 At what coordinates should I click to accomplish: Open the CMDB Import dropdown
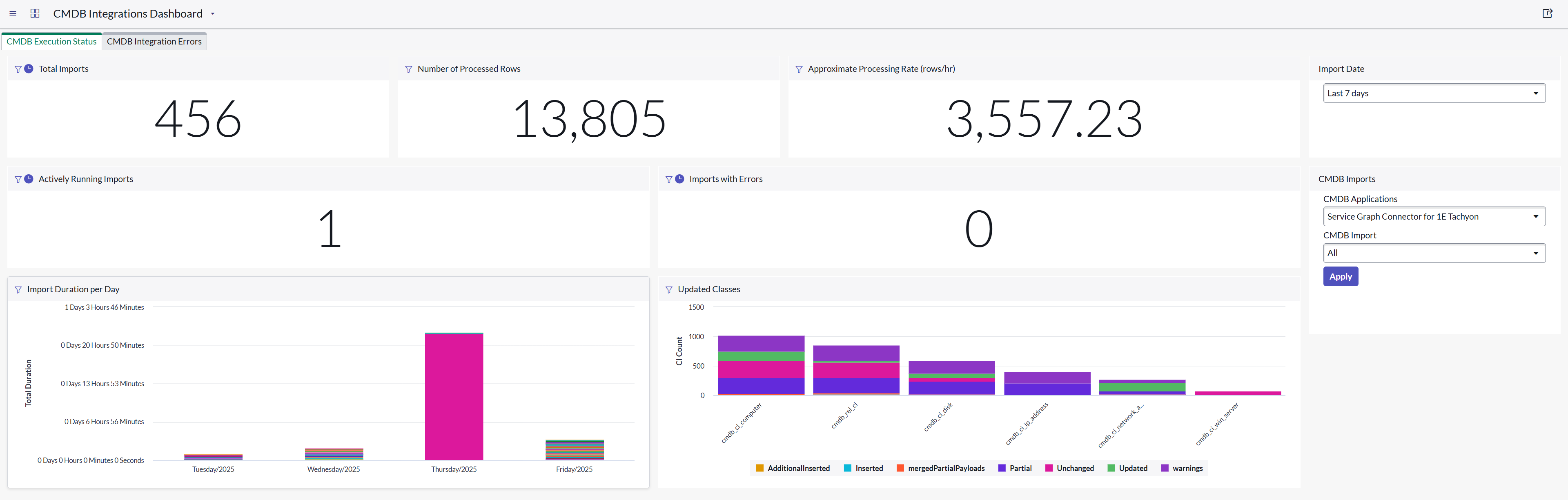click(x=1434, y=253)
